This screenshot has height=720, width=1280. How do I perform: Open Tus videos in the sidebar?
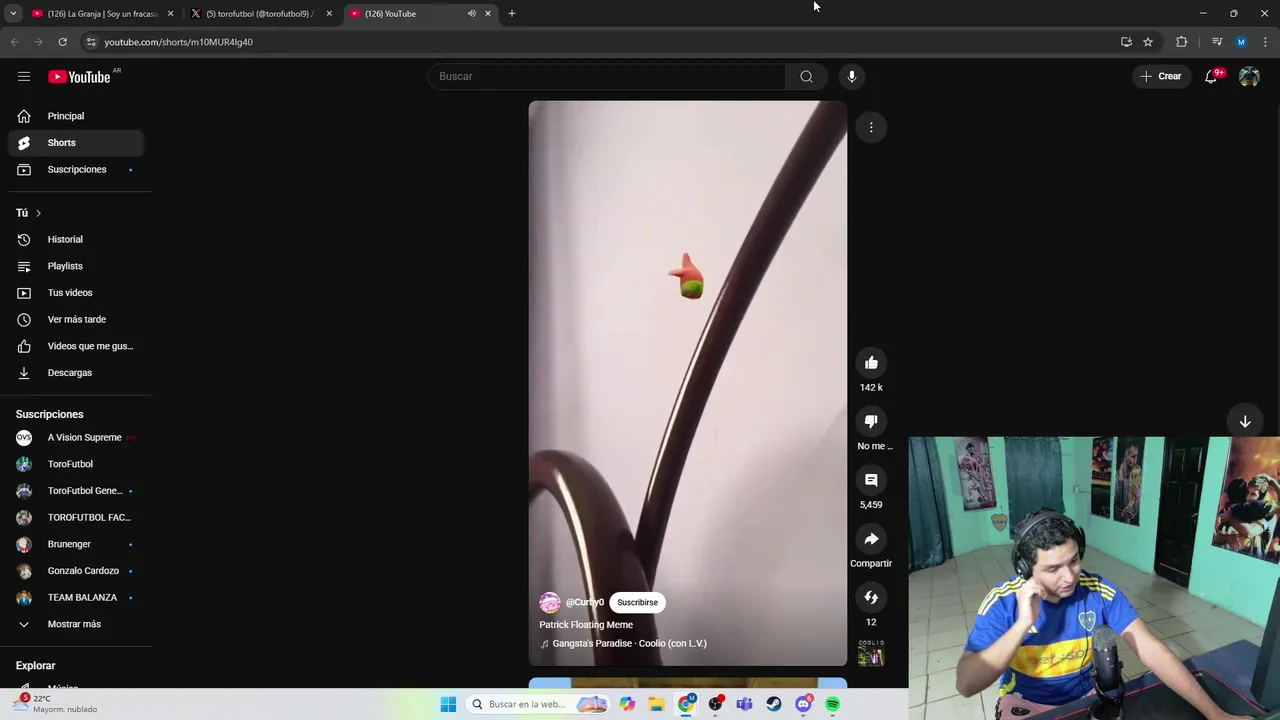click(76, 293)
